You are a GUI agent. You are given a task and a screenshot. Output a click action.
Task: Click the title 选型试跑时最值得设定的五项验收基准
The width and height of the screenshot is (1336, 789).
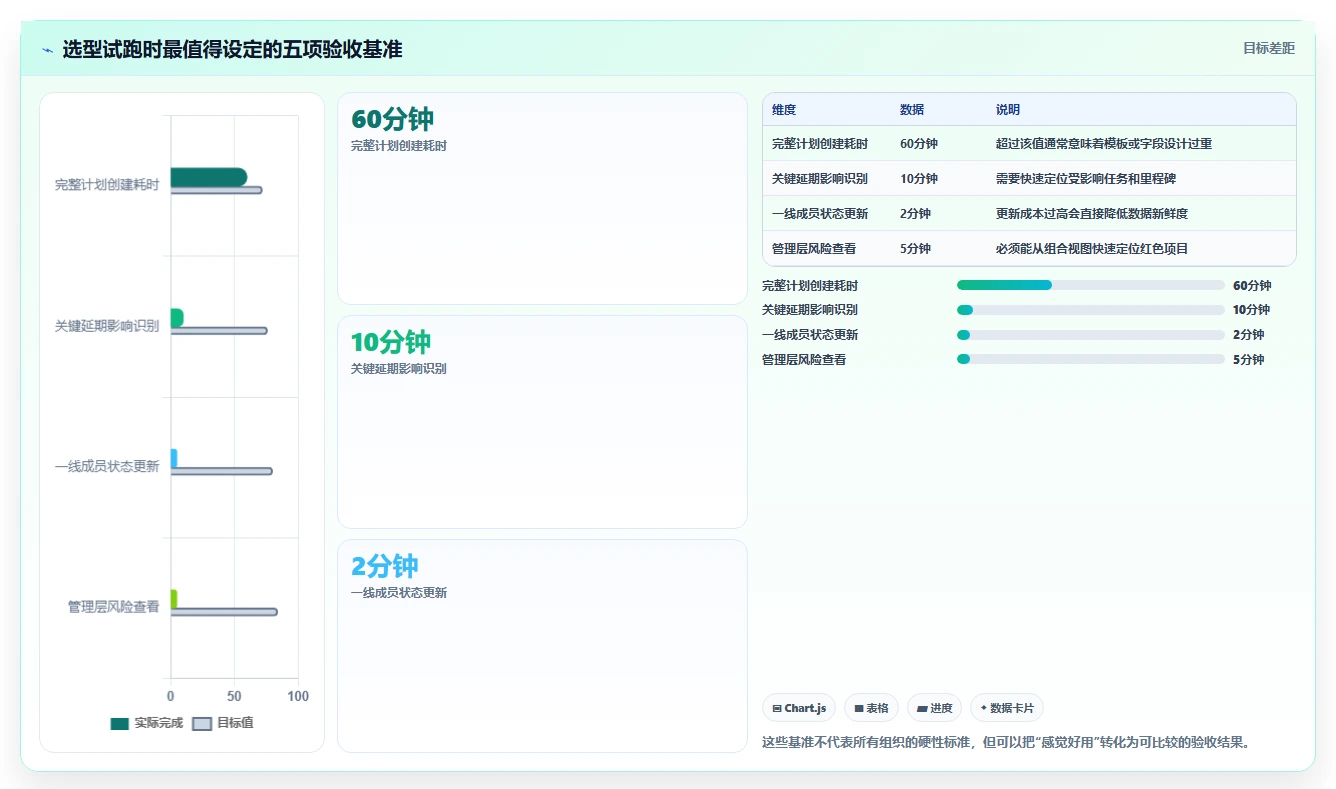coord(232,49)
